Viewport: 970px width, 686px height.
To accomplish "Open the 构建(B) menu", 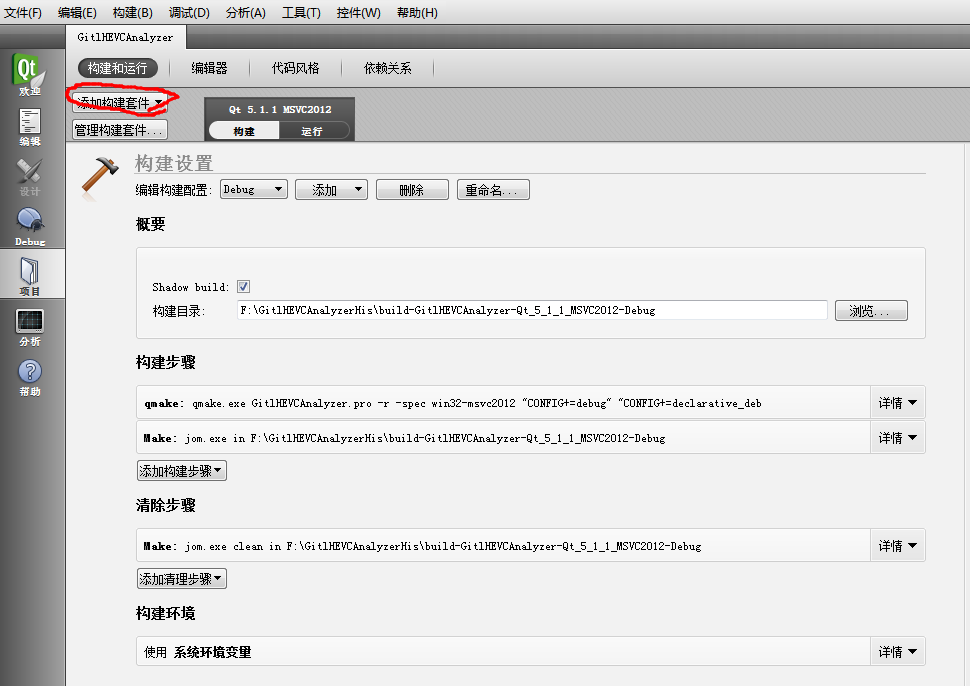I will (x=132, y=12).
